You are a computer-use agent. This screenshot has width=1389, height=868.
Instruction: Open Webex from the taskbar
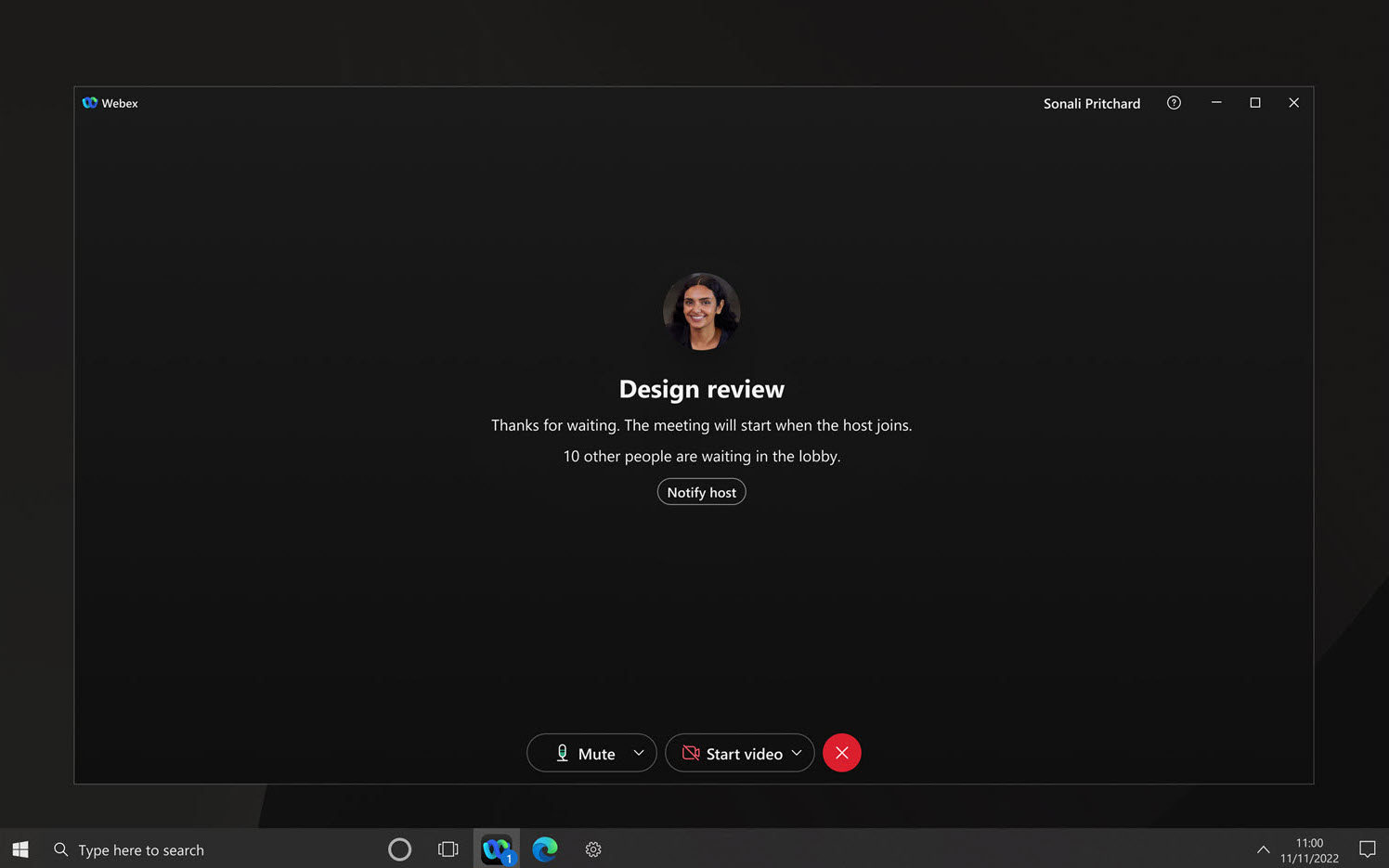point(497,849)
